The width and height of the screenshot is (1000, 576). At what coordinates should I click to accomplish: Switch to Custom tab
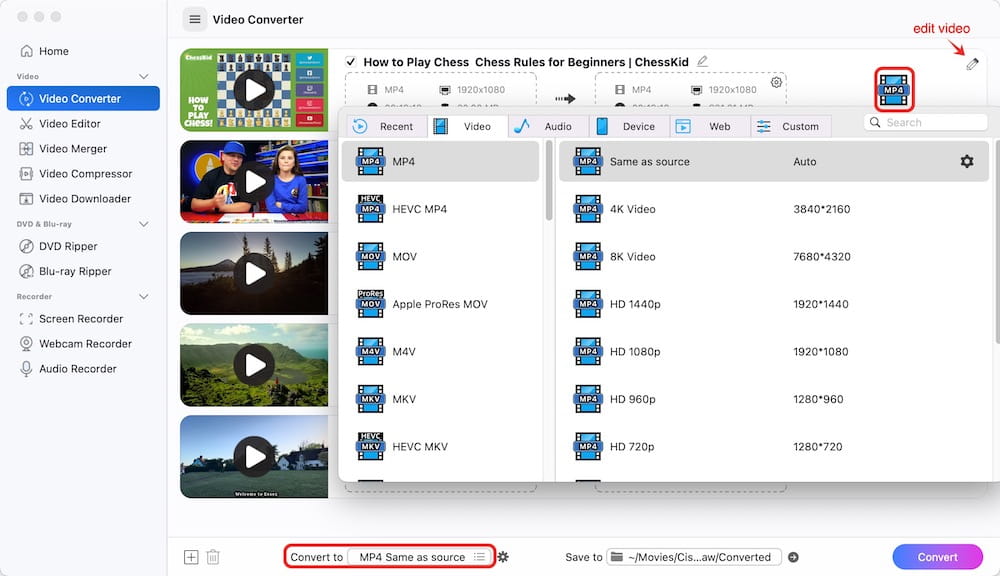(x=791, y=126)
